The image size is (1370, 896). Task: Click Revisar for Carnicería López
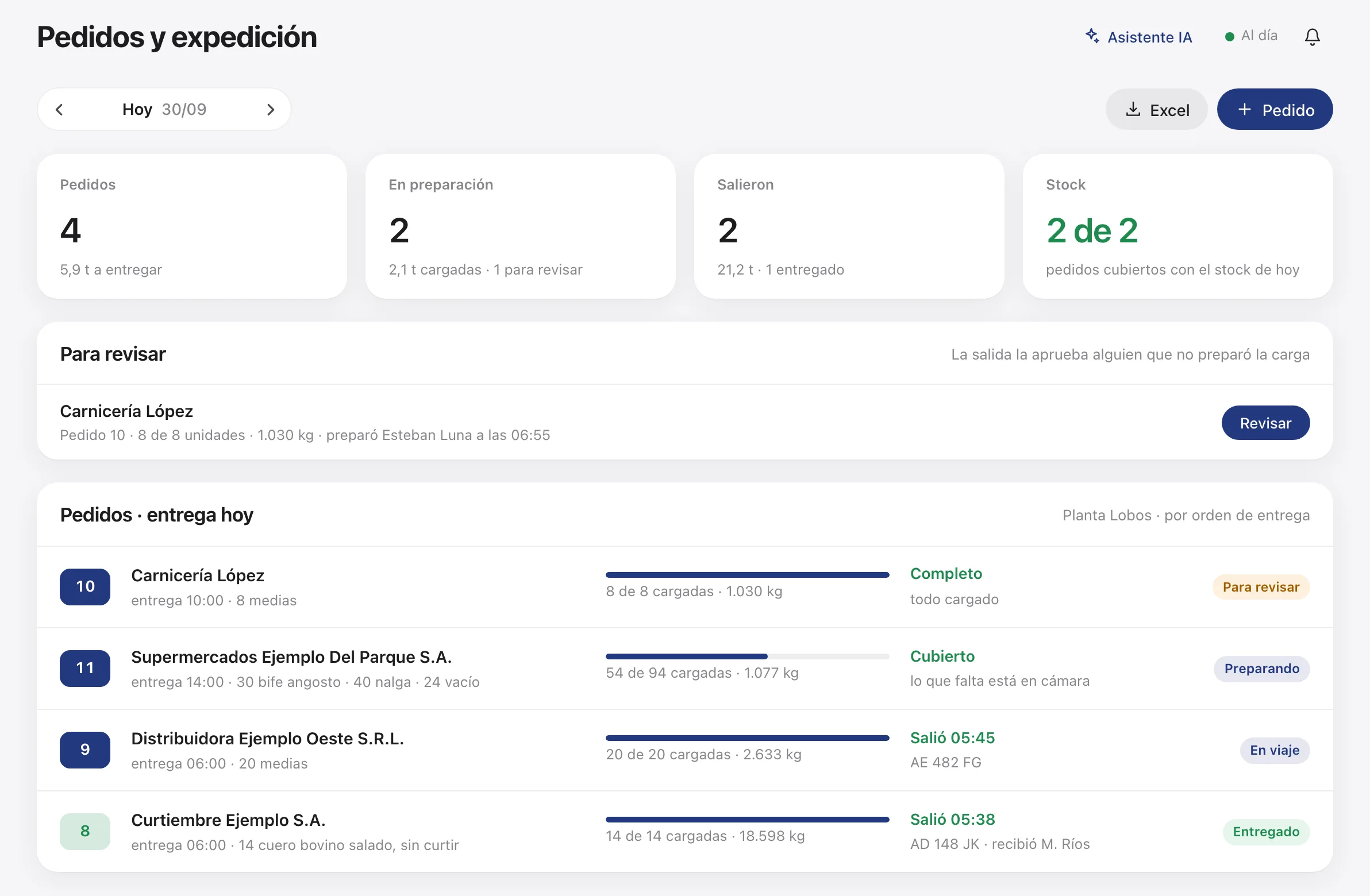[x=1265, y=423]
